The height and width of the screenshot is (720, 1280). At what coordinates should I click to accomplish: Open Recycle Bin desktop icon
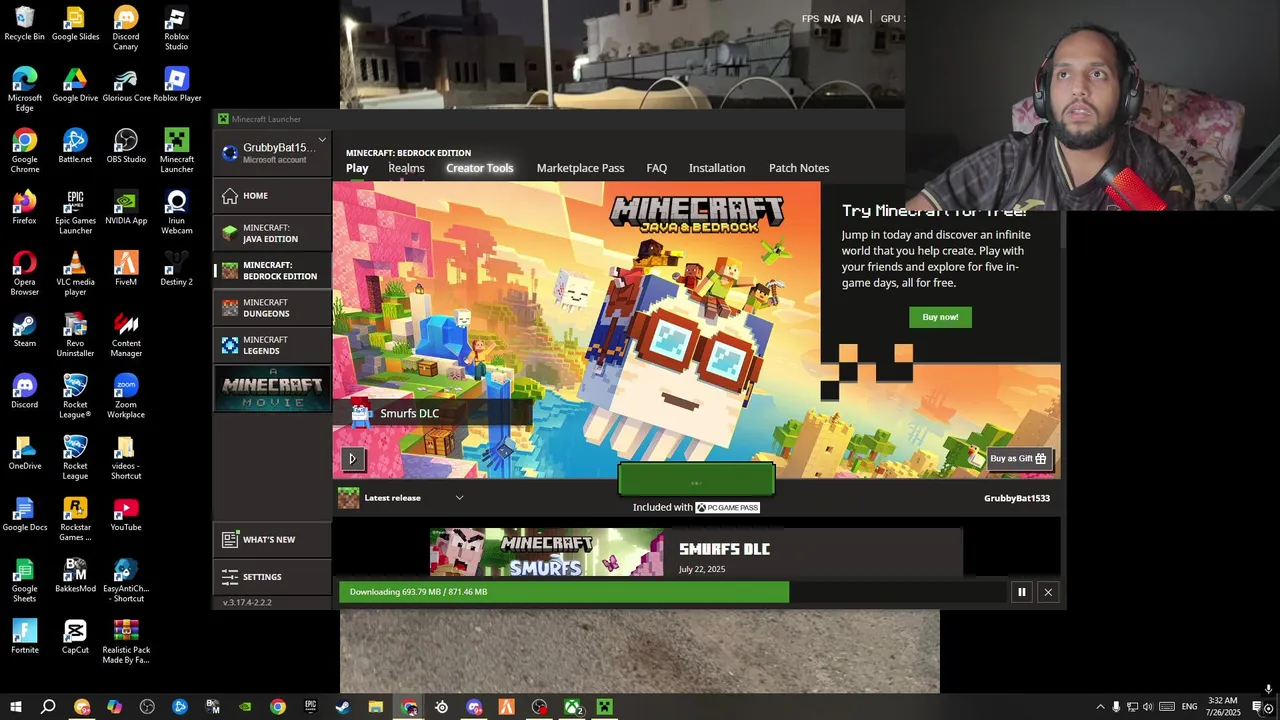click(24, 24)
